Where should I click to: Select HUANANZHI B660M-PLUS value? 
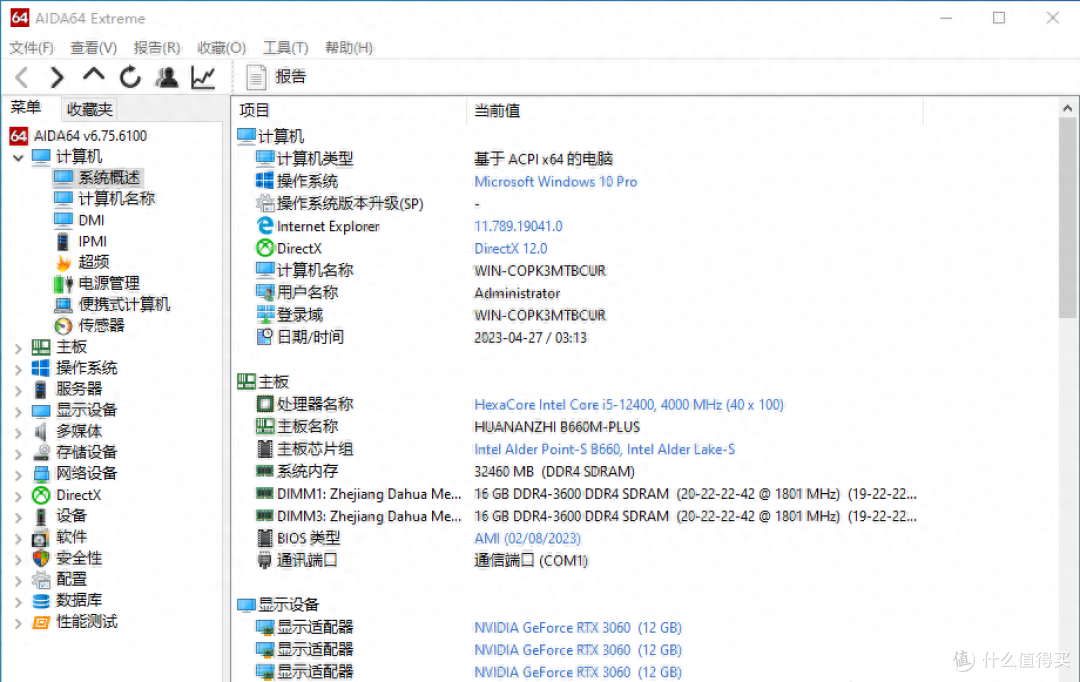tap(557, 427)
